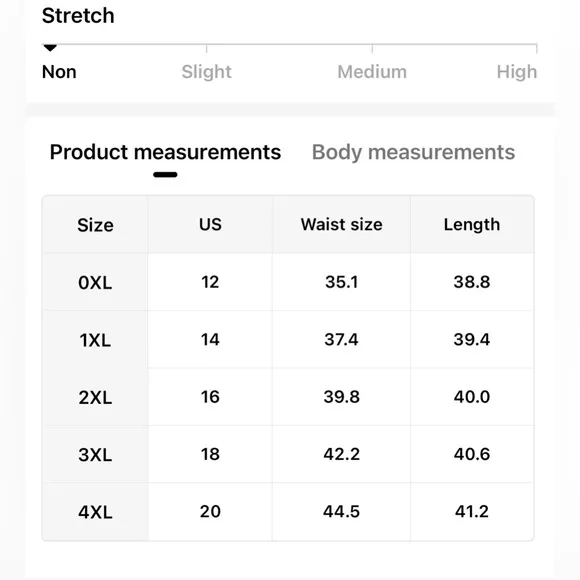Select the 1XL size row label
This screenshot has height=580, width=580.
pyautogui.click(x=95, y=340)
